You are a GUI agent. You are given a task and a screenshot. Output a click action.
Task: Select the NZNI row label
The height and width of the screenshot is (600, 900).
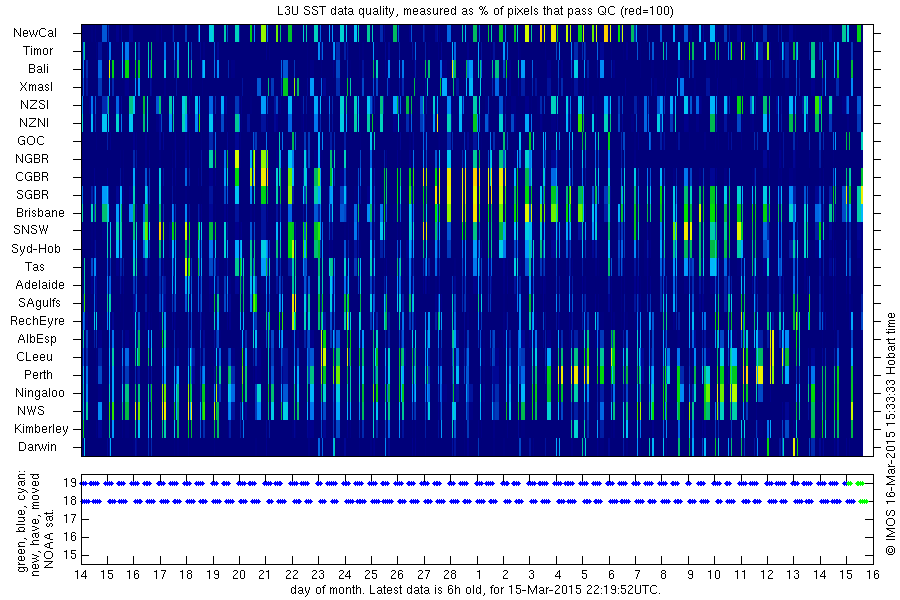(x=34, y=122)
